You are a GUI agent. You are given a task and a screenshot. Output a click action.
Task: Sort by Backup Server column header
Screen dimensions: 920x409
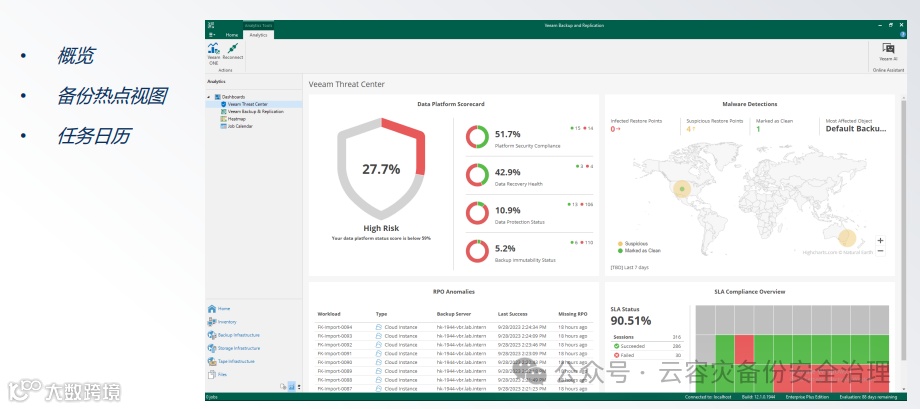[x=454, y=314]
